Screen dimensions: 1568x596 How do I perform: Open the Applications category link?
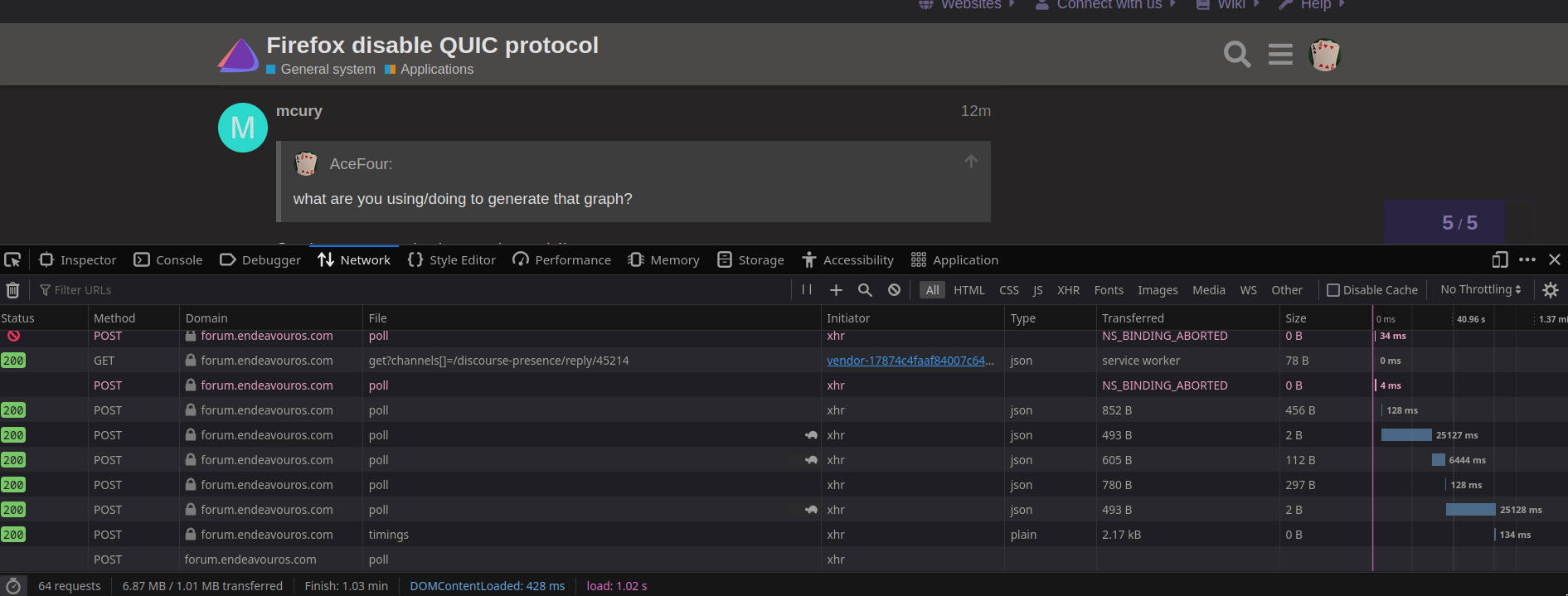pyautogui.click(x=430, y=70)
